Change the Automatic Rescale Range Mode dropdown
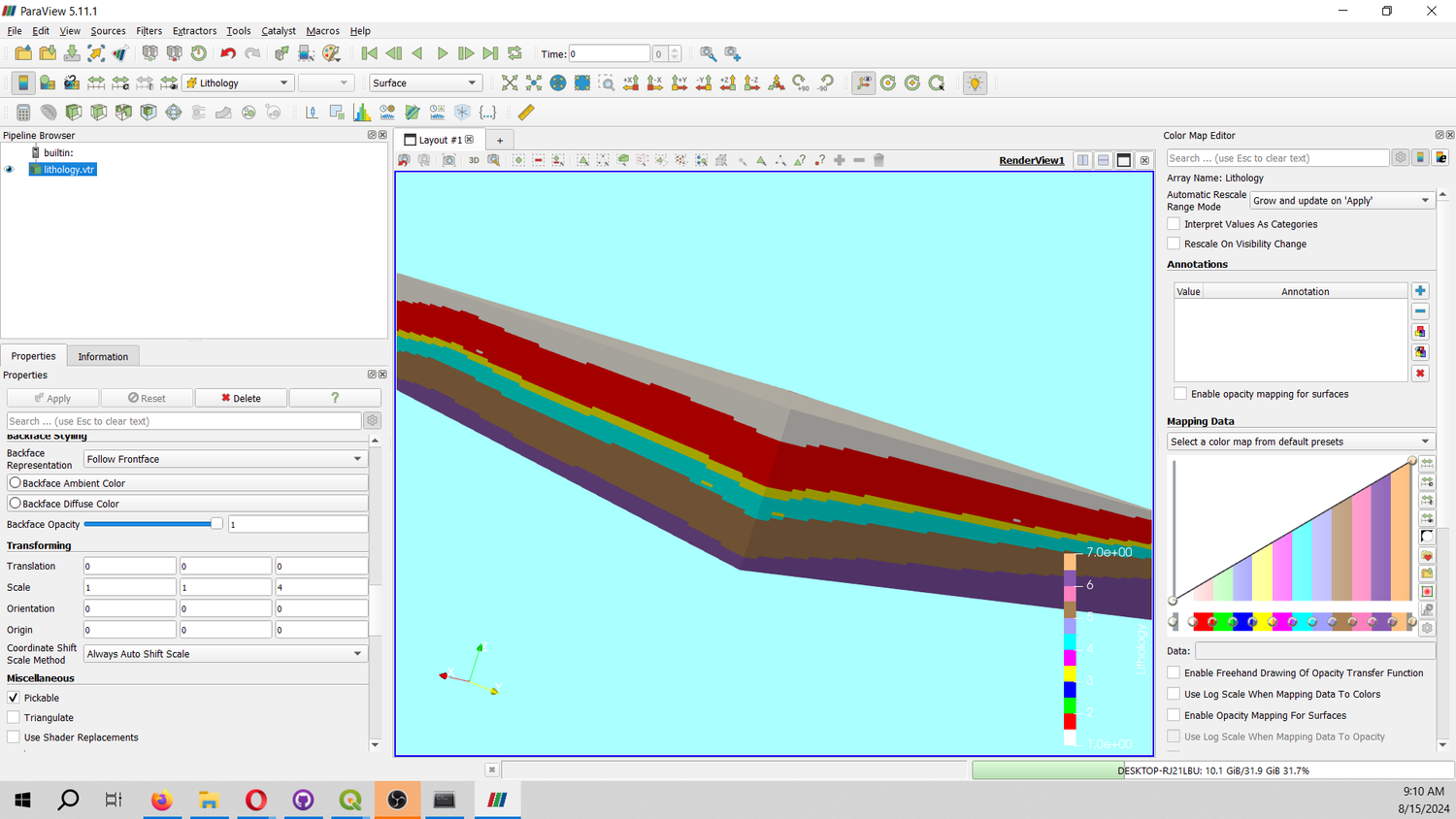The height and width of the screenshot is (819, 1456). pos(1340,200)
